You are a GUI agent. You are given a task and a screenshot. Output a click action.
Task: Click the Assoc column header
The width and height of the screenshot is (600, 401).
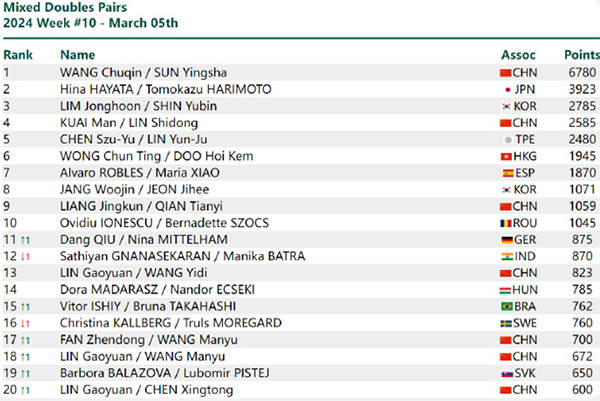tap(518, 55)
